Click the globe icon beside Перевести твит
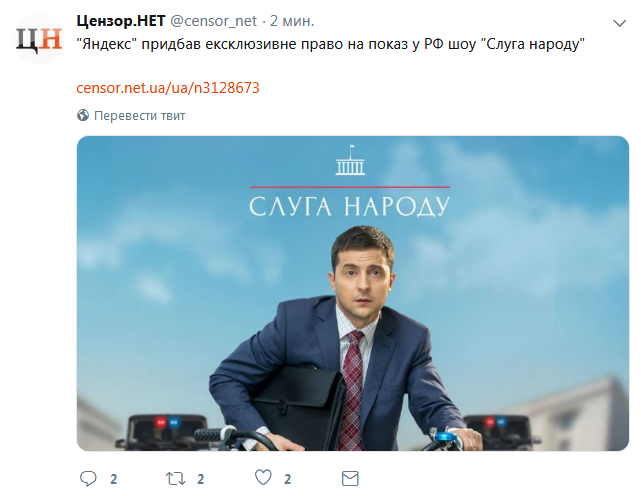Screen dimensions: 641x496 tap(83, 115)
